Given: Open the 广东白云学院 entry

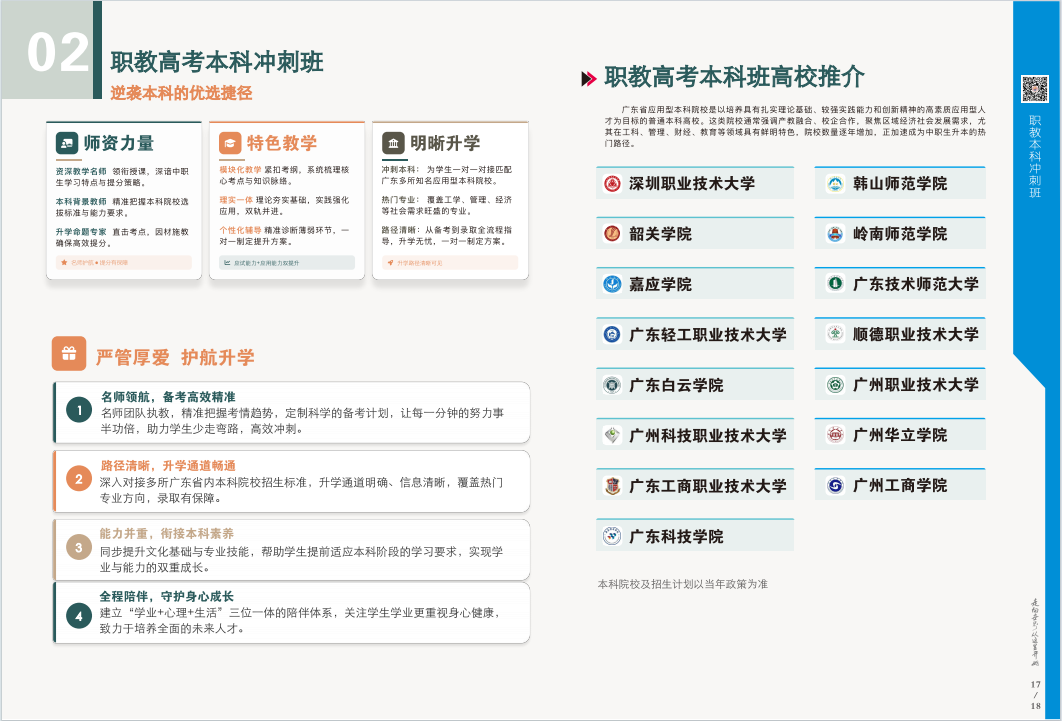Looking at the screenshot, I should pyautogui.click(x=695, y=385).
